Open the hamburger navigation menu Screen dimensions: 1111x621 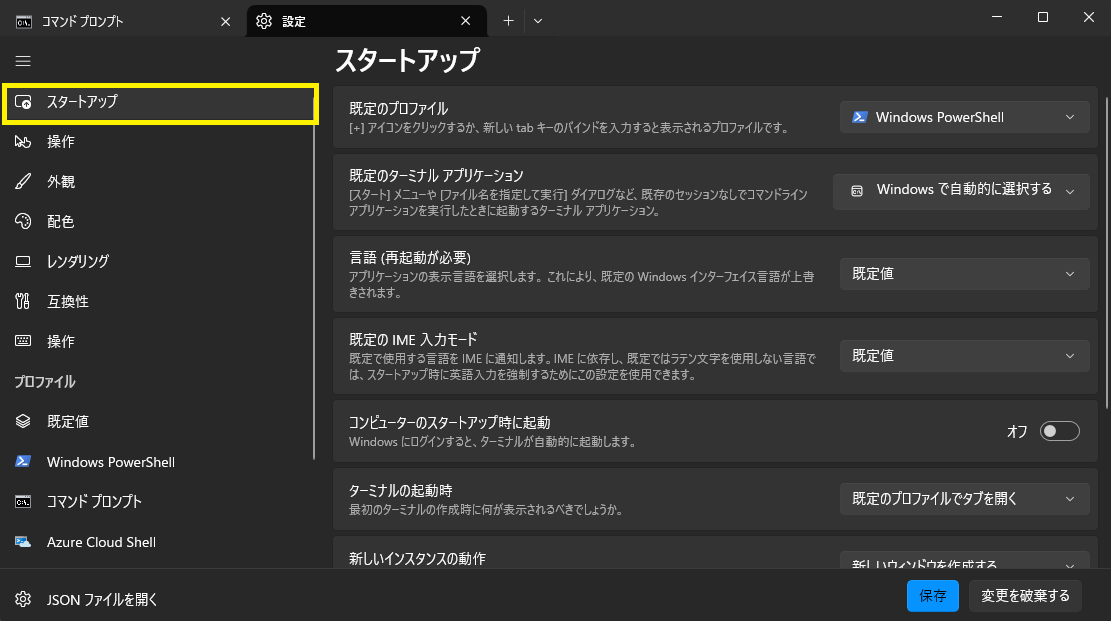coord(23,61)
